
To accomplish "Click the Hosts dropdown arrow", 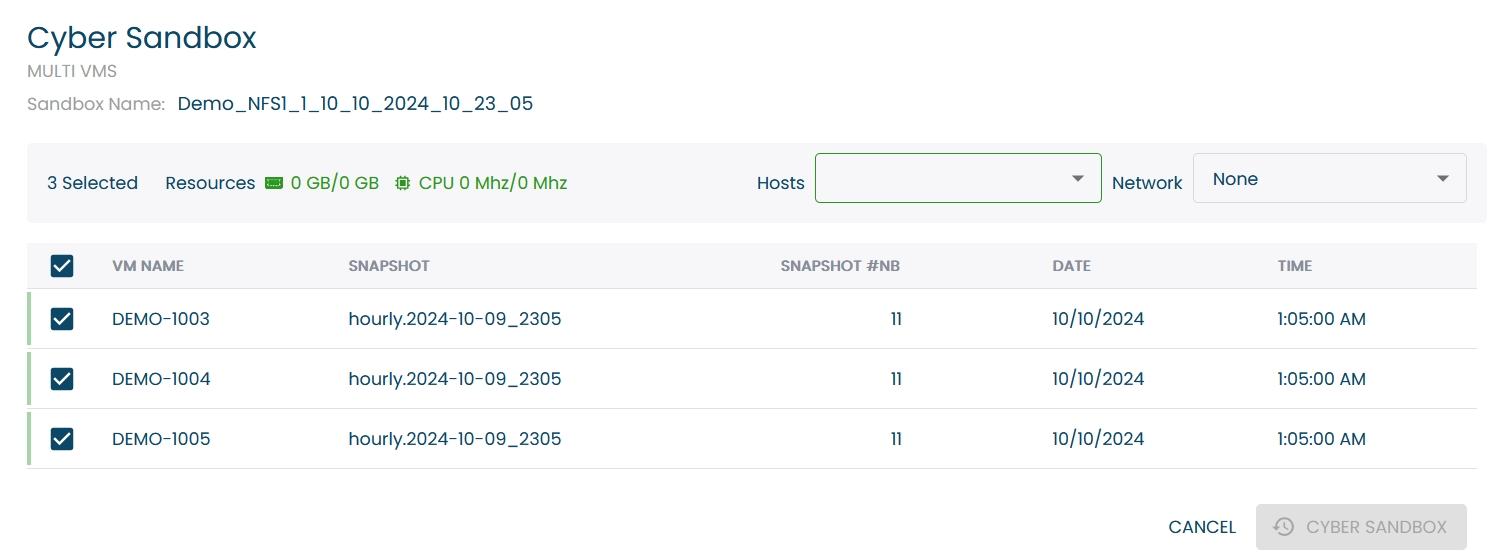I will pyautogui.click(x=1078, y=179).
